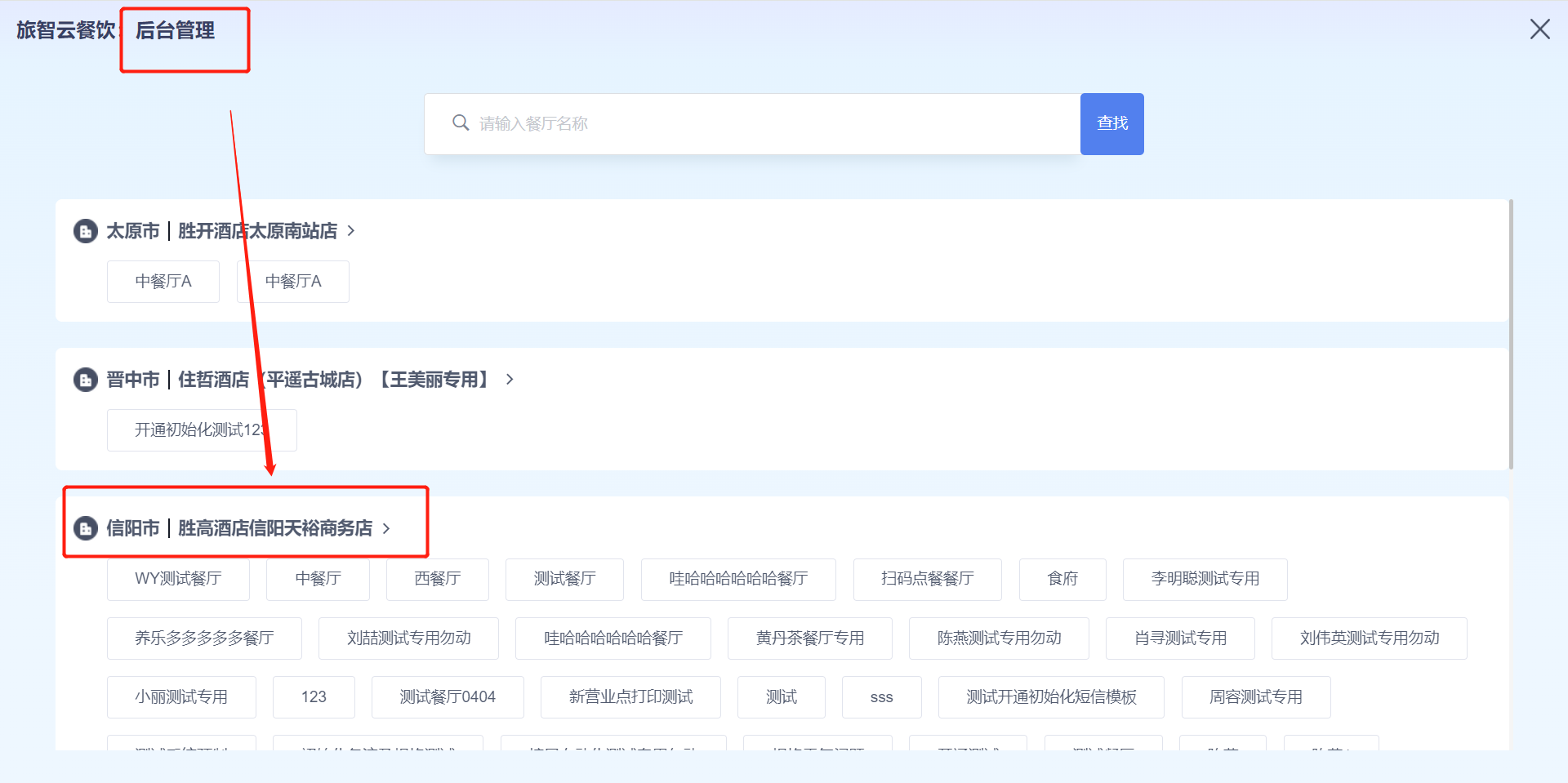This screenshot has width=1568, height=783.
Task: Select 李明聪测试专用
Action: [1205, 579]
